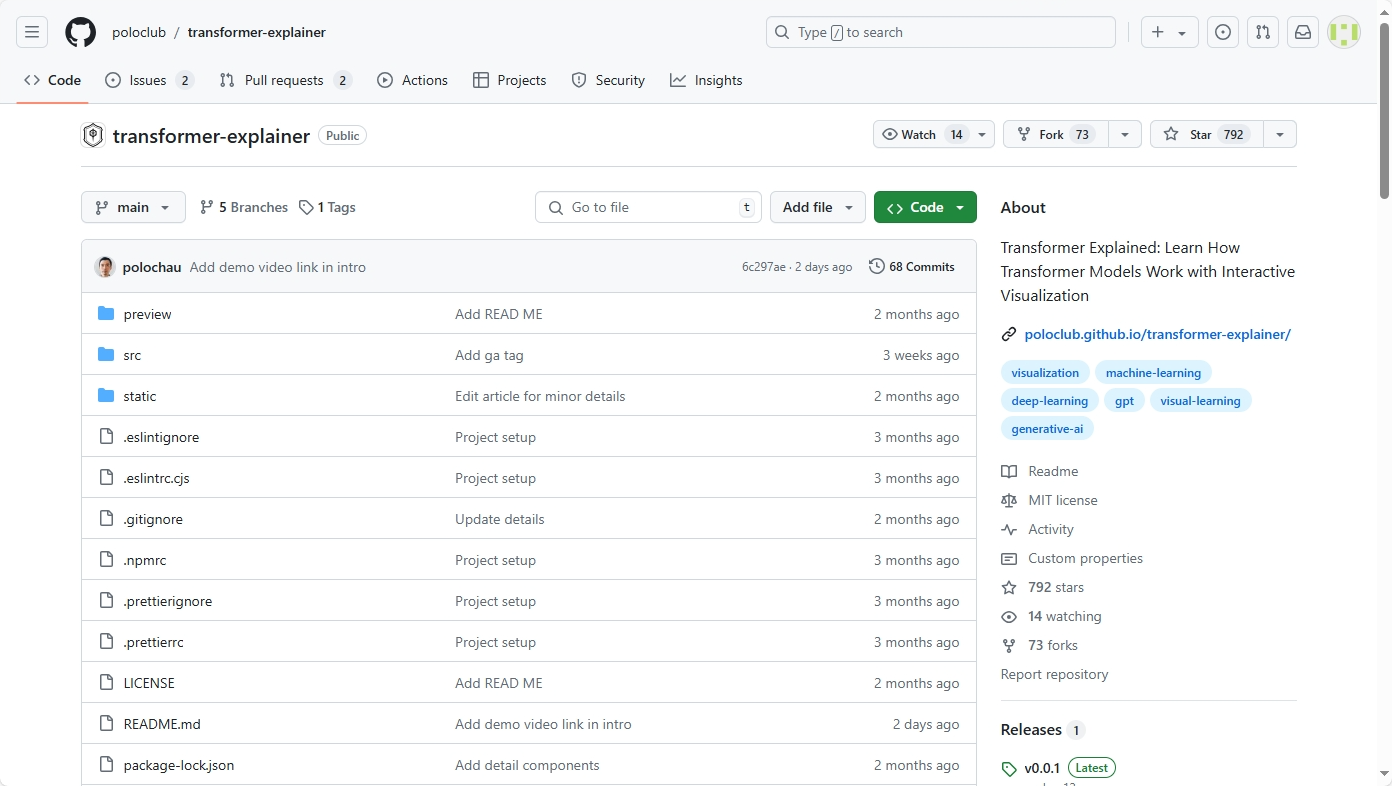Open the README.md file
The width and height of the screenshot is (1392, 786).
(162, 724)
